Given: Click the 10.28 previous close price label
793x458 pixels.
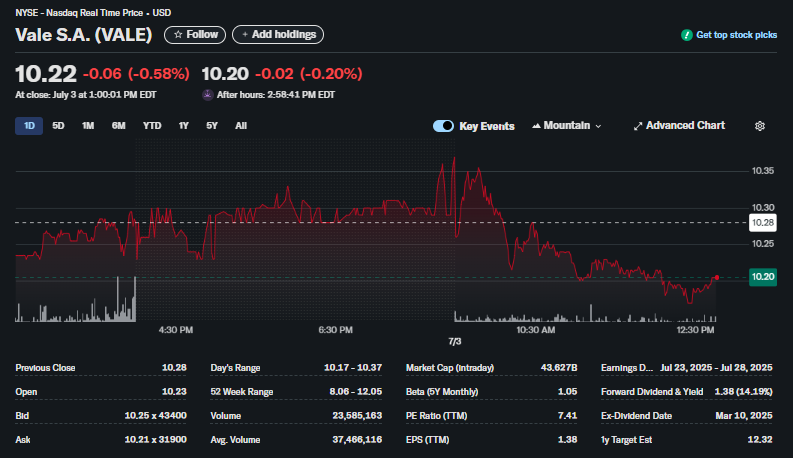Looking at the screenshot, I should [763, 222].
